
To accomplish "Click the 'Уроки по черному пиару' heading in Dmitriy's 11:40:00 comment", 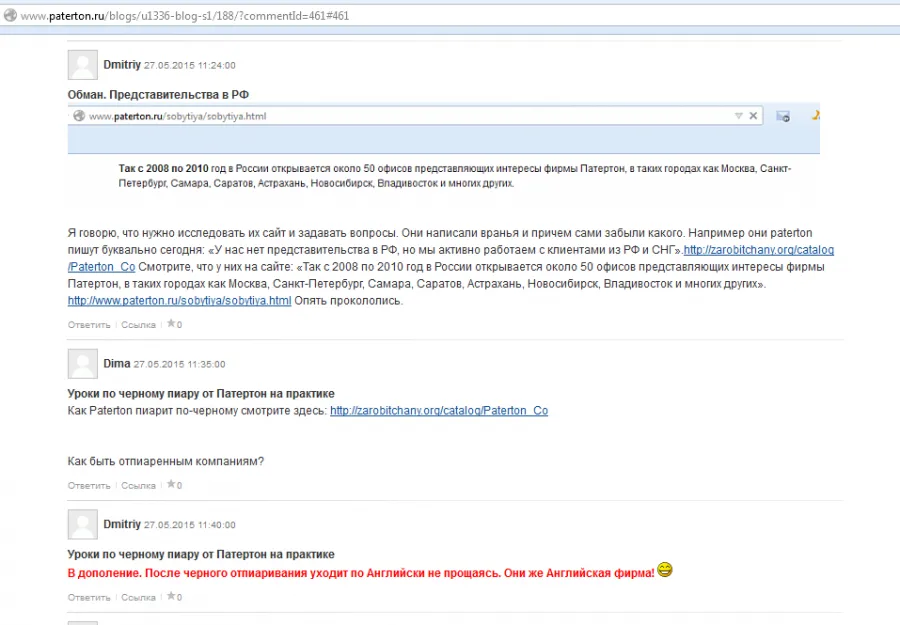I will click(201, 554).
